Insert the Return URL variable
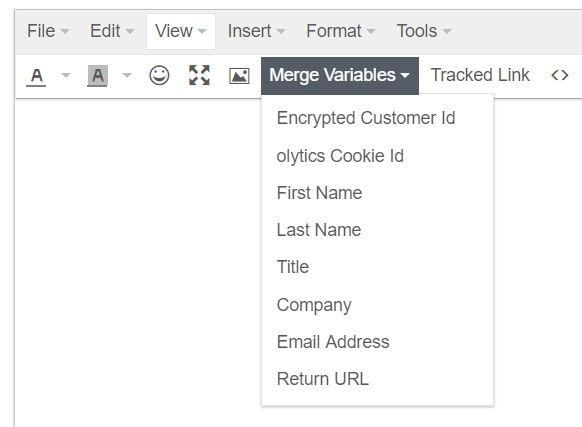Viewport: 582px width, 427px height. 377,379
